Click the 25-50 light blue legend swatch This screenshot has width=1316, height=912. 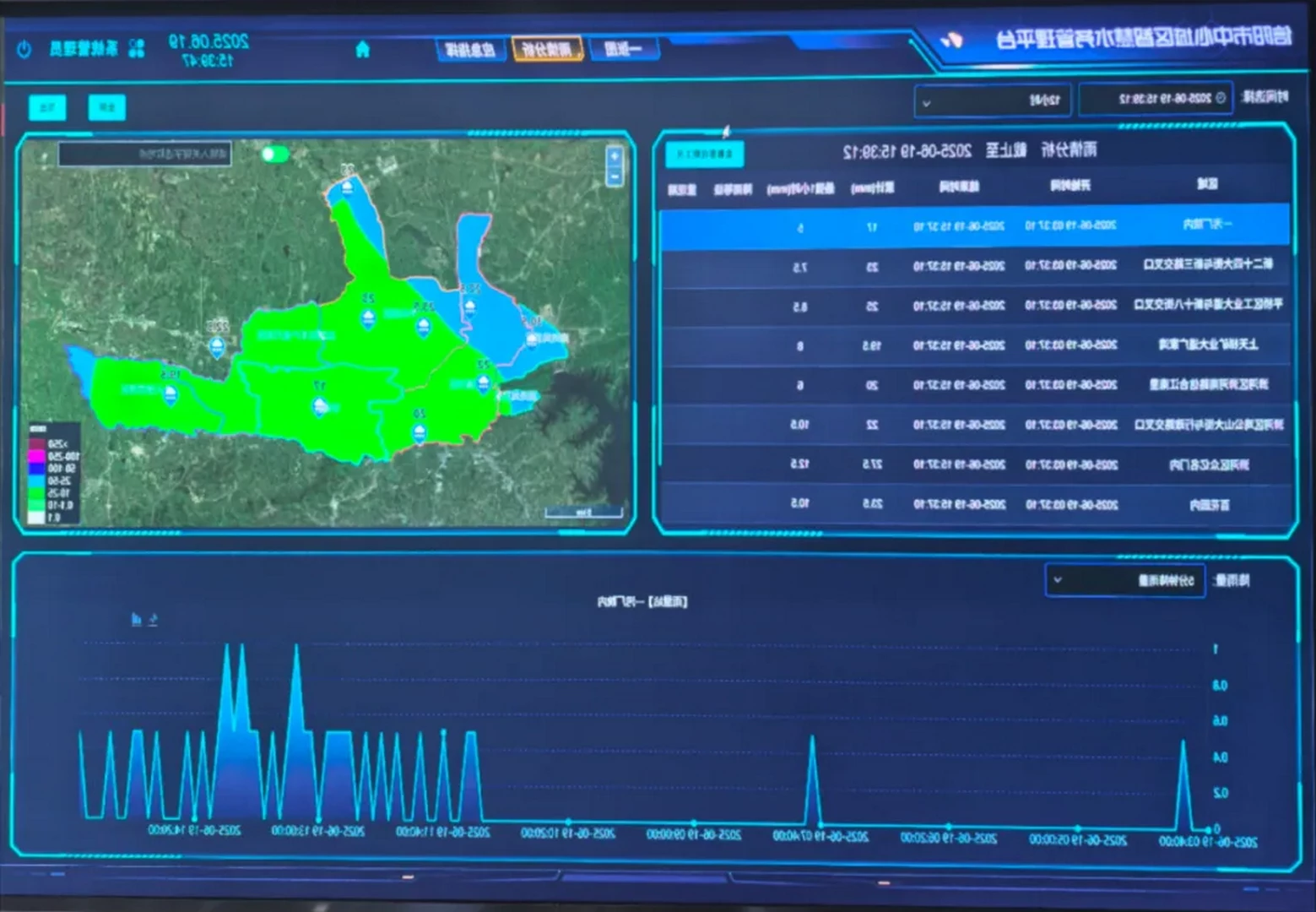(37, 480)
